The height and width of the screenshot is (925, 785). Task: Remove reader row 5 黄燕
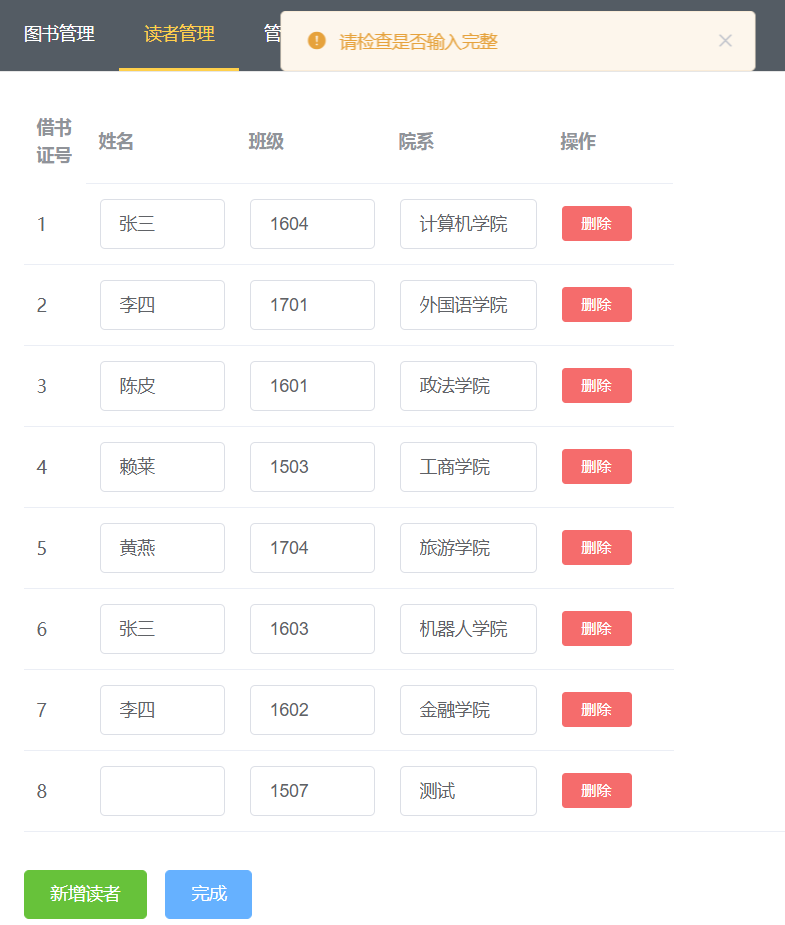pyautogui.click(x=596, y=548)
